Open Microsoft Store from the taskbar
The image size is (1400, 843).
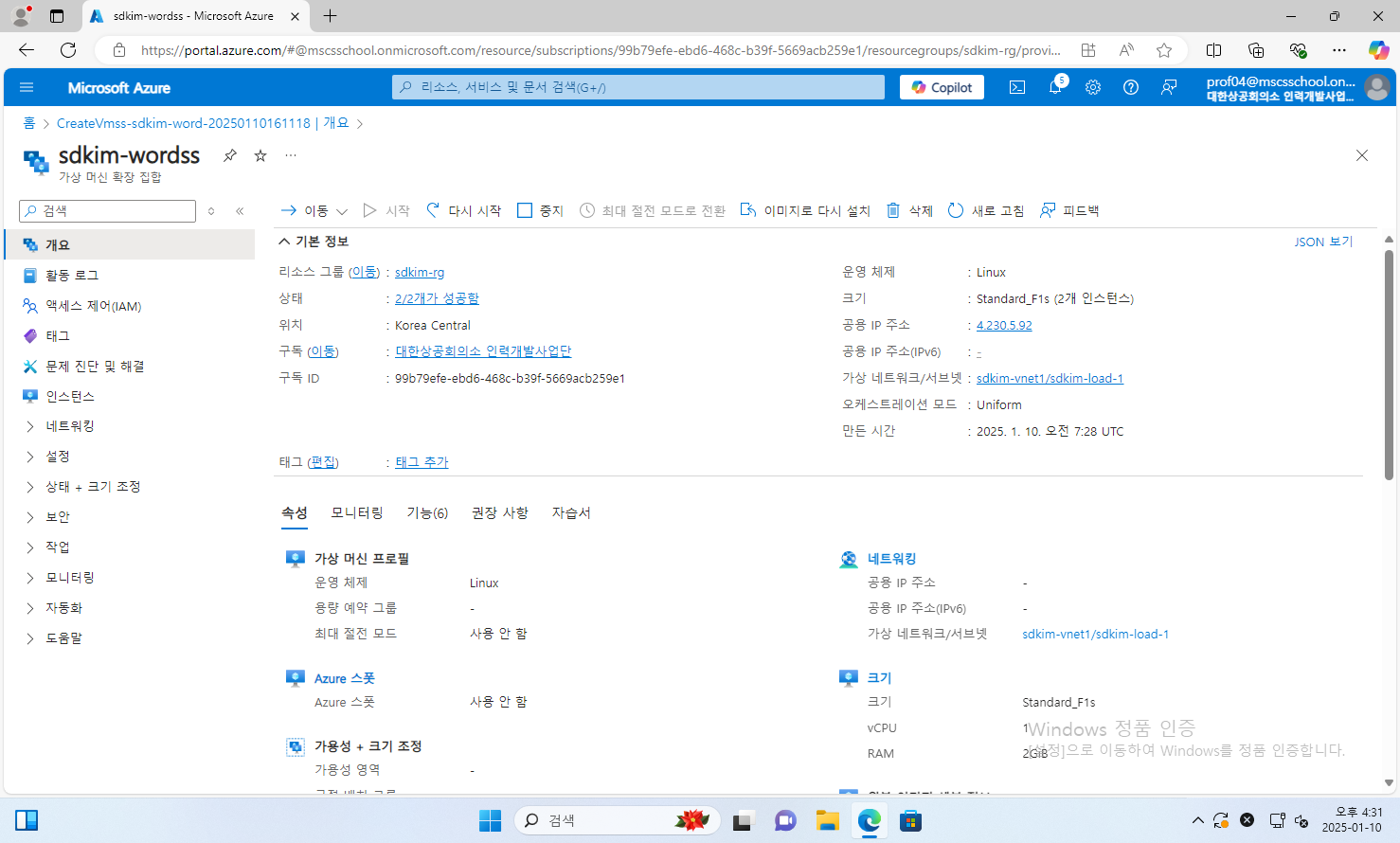(x=911, y=820)
